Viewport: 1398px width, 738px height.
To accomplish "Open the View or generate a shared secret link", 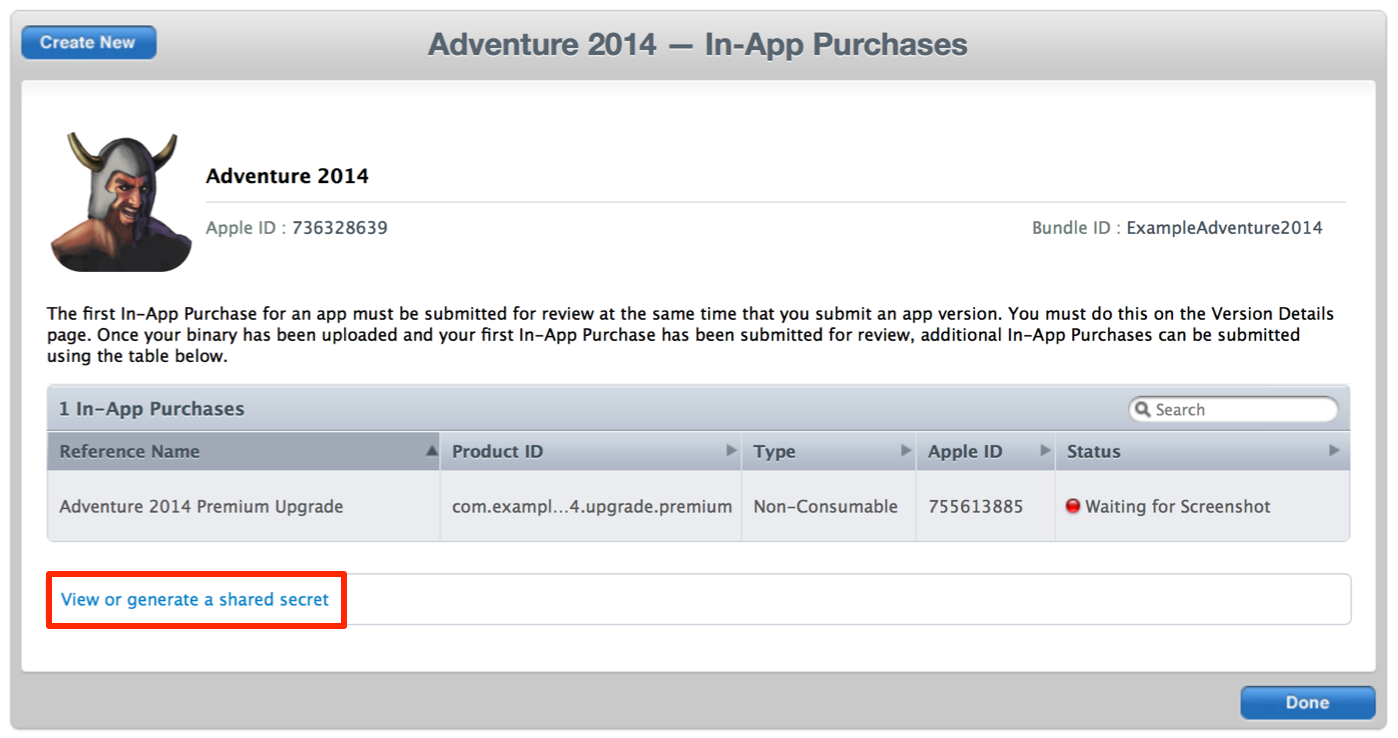I will [x=195, y=600].
